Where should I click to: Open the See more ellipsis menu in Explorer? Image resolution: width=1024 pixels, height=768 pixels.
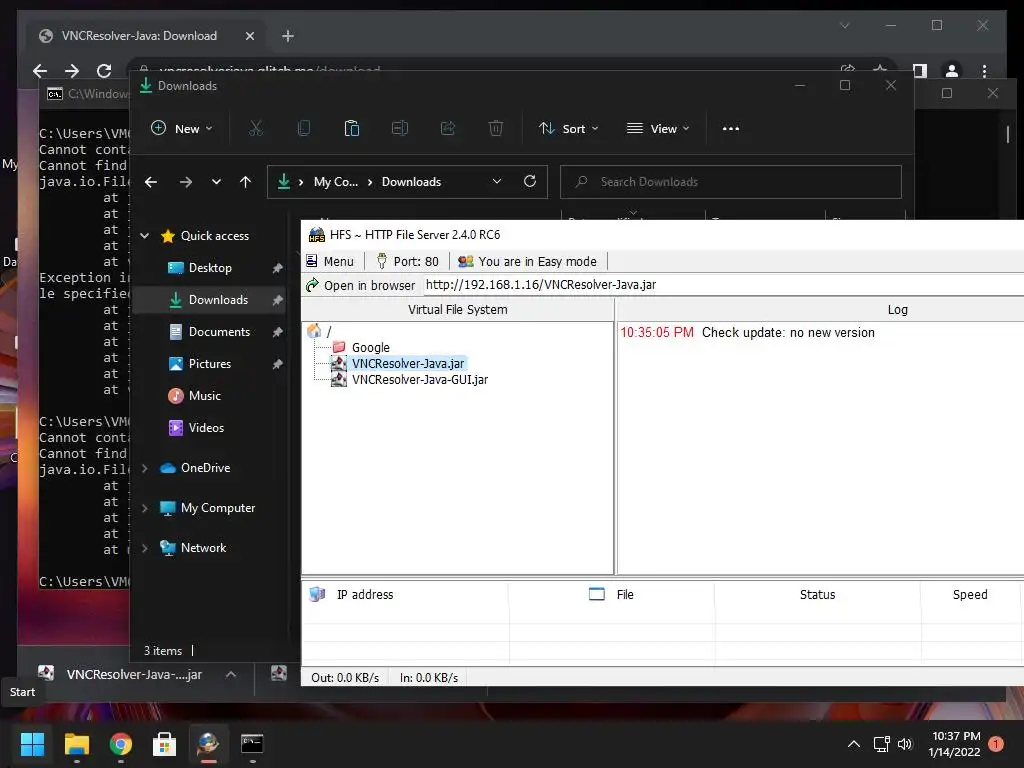(x=731, y=129)
